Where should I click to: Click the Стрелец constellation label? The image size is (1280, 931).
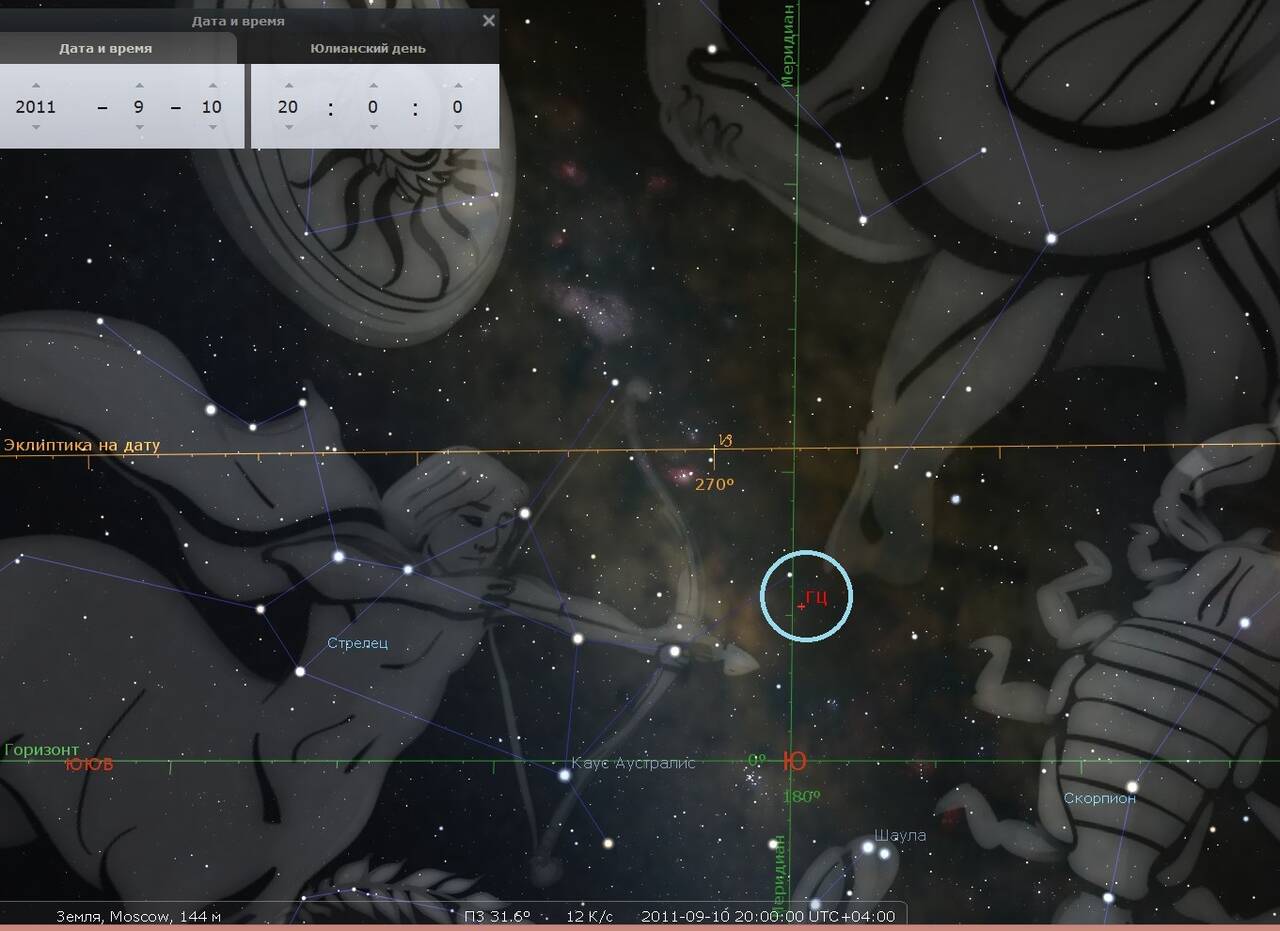coord(357,643)
